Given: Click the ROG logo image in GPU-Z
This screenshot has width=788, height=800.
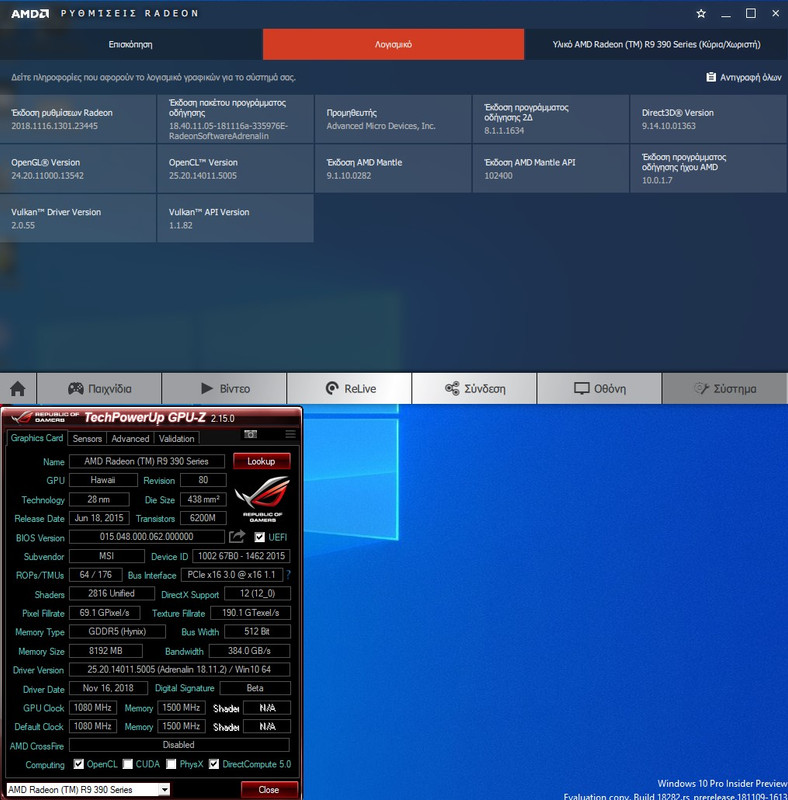Looking at the screenshot, I should [x=262, y=498].
